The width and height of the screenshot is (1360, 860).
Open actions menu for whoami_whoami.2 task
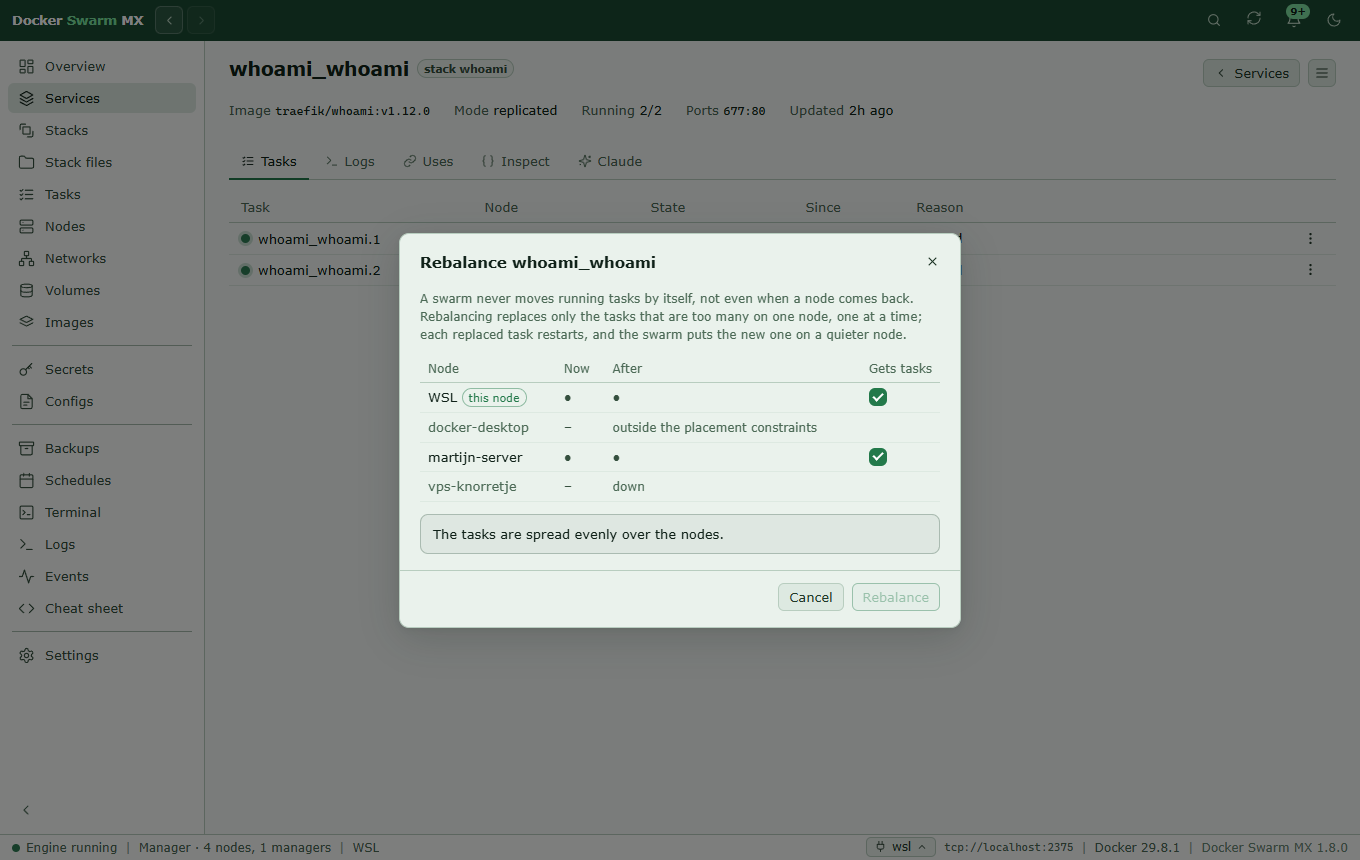click(1310, 270)
